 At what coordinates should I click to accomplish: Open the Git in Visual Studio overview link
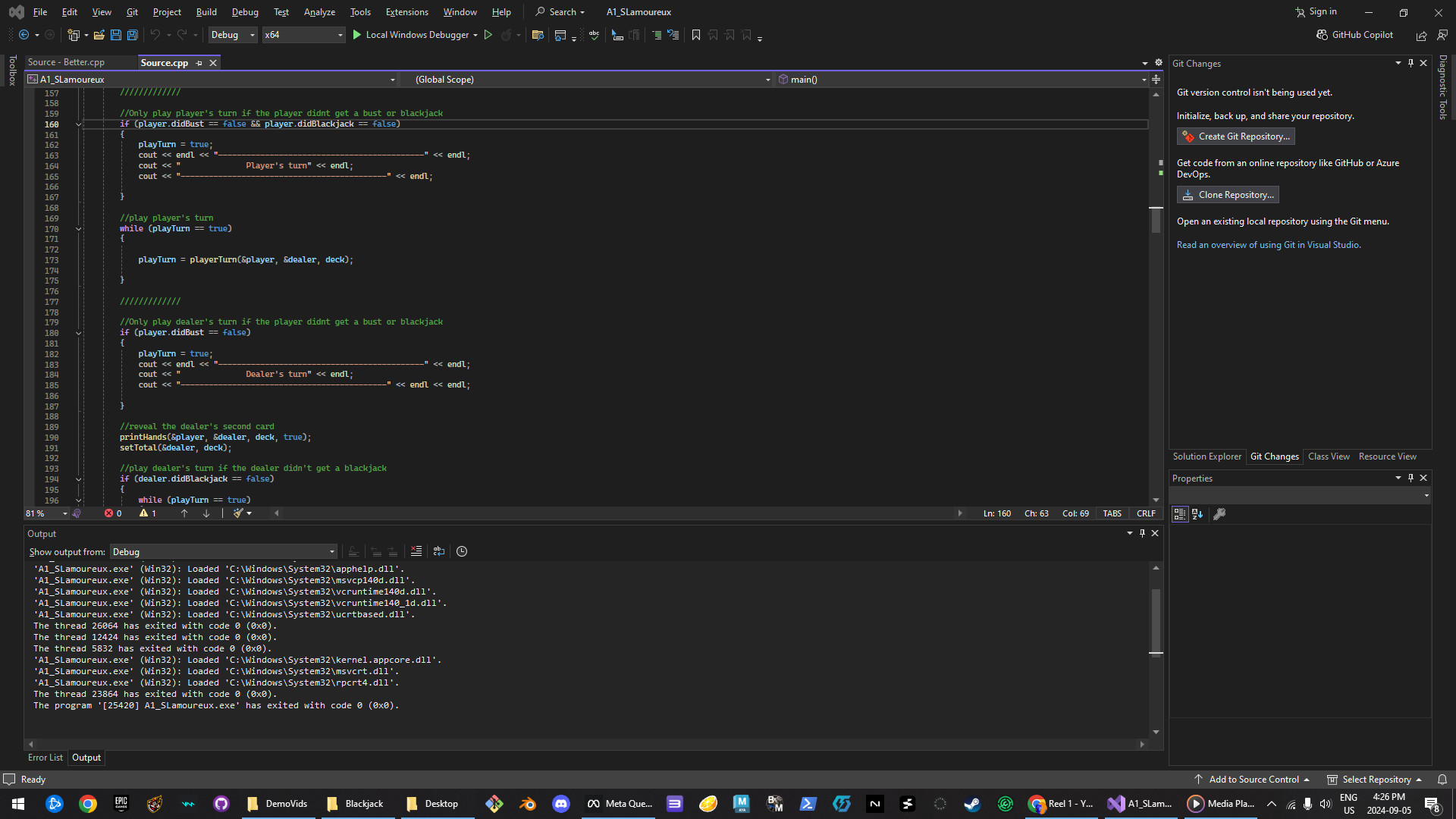pos(1268,245)
